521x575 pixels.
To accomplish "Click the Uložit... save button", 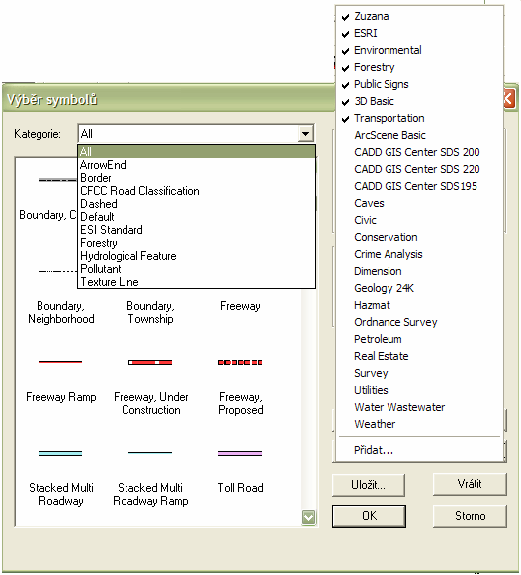I will coord(368,485).
